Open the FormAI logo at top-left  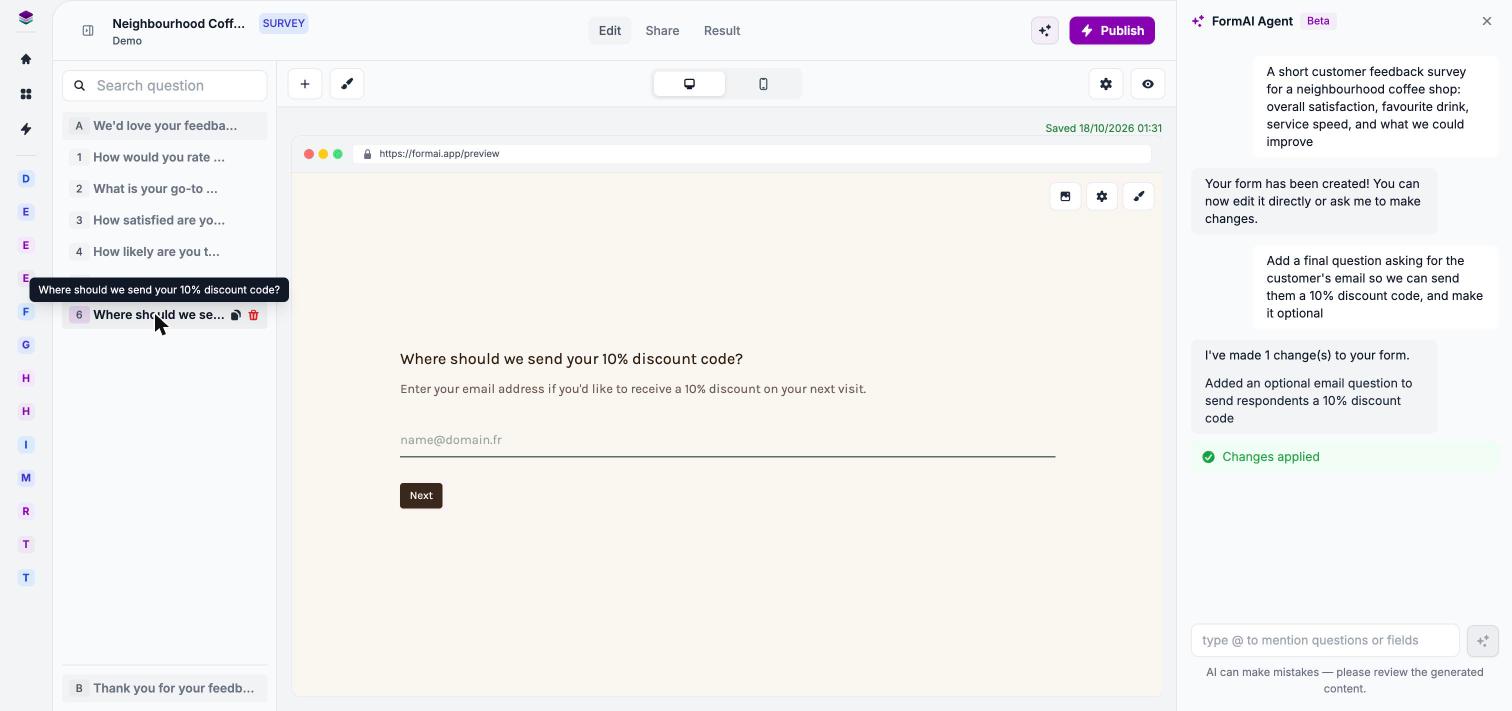(26, 18)
